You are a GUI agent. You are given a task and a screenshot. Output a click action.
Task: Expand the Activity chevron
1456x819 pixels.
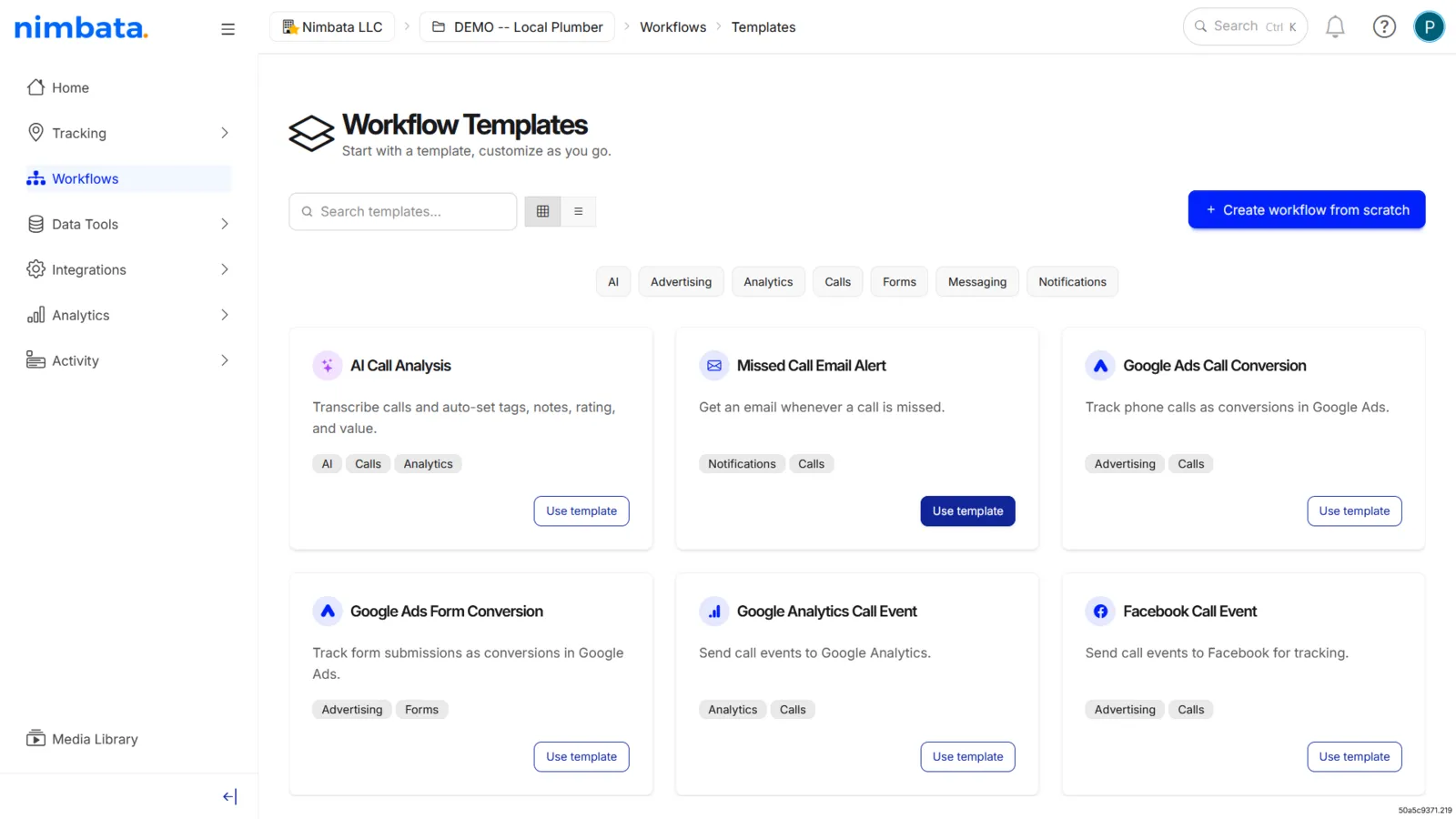[x=224, y=360]
